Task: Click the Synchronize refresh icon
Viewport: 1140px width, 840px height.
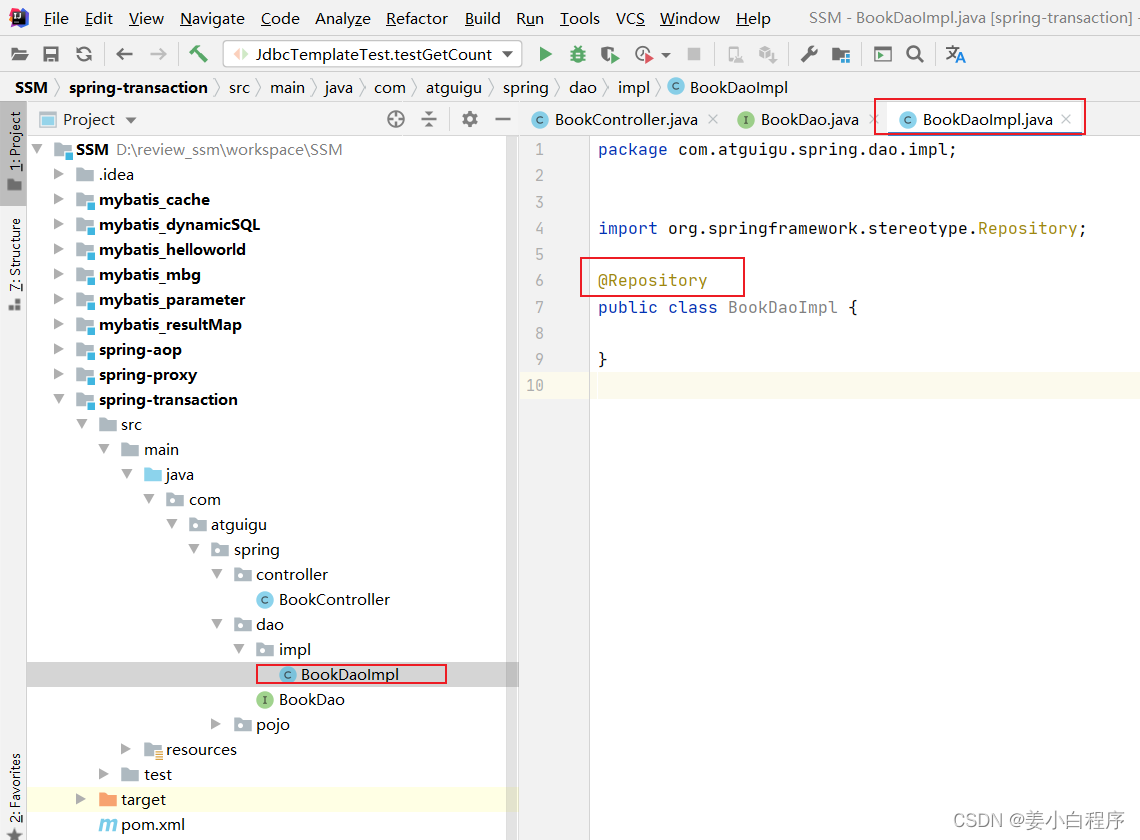Action: coord(84,55)
